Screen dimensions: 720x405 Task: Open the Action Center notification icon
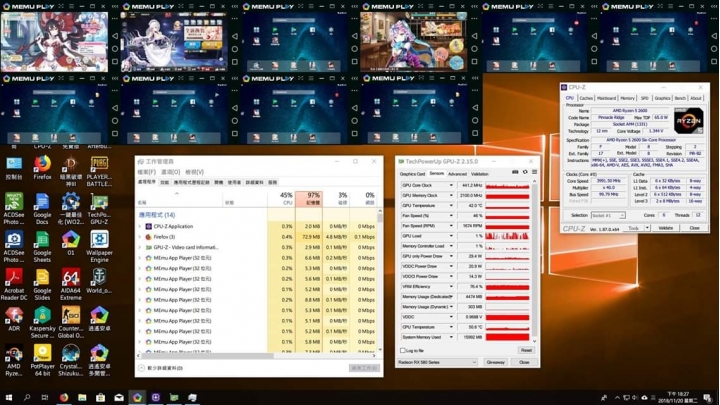coord(708,398)
